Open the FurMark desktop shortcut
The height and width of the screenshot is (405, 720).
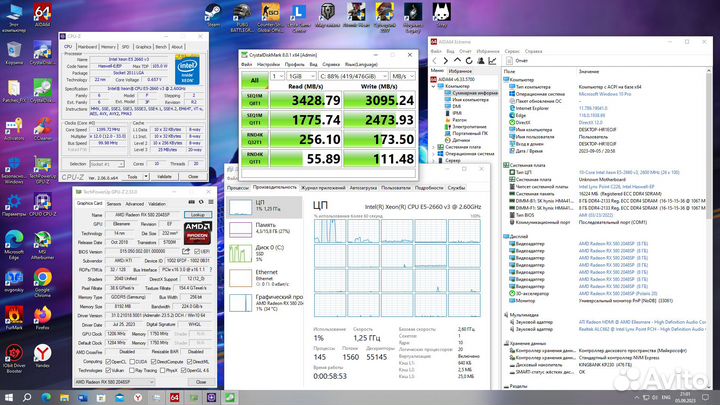[x=14, y=318]
